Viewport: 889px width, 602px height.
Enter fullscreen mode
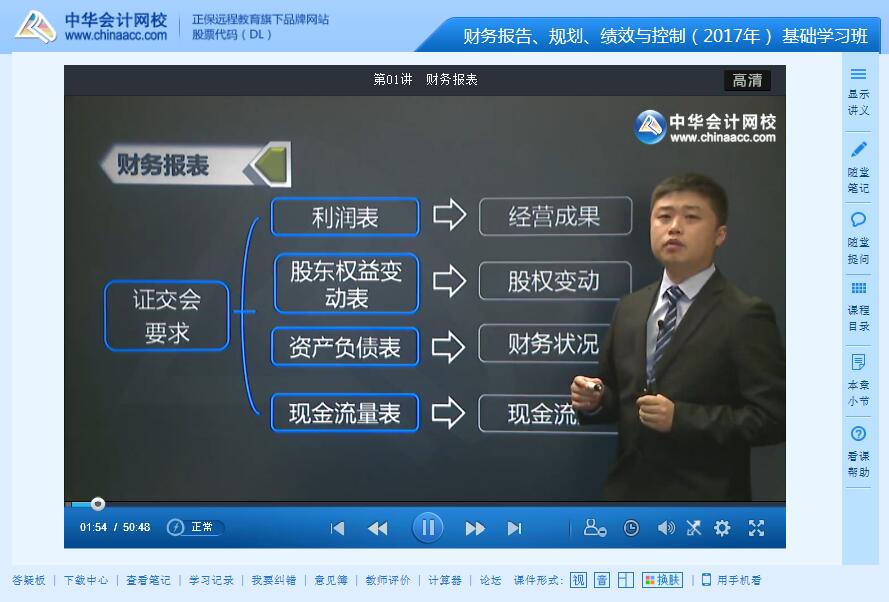pyautogui.click(x=756, y=528)
